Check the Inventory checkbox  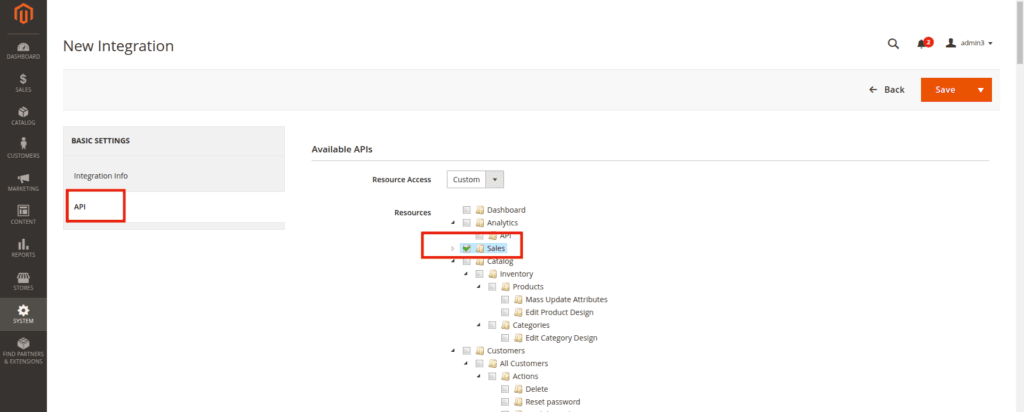pos(479,274)
